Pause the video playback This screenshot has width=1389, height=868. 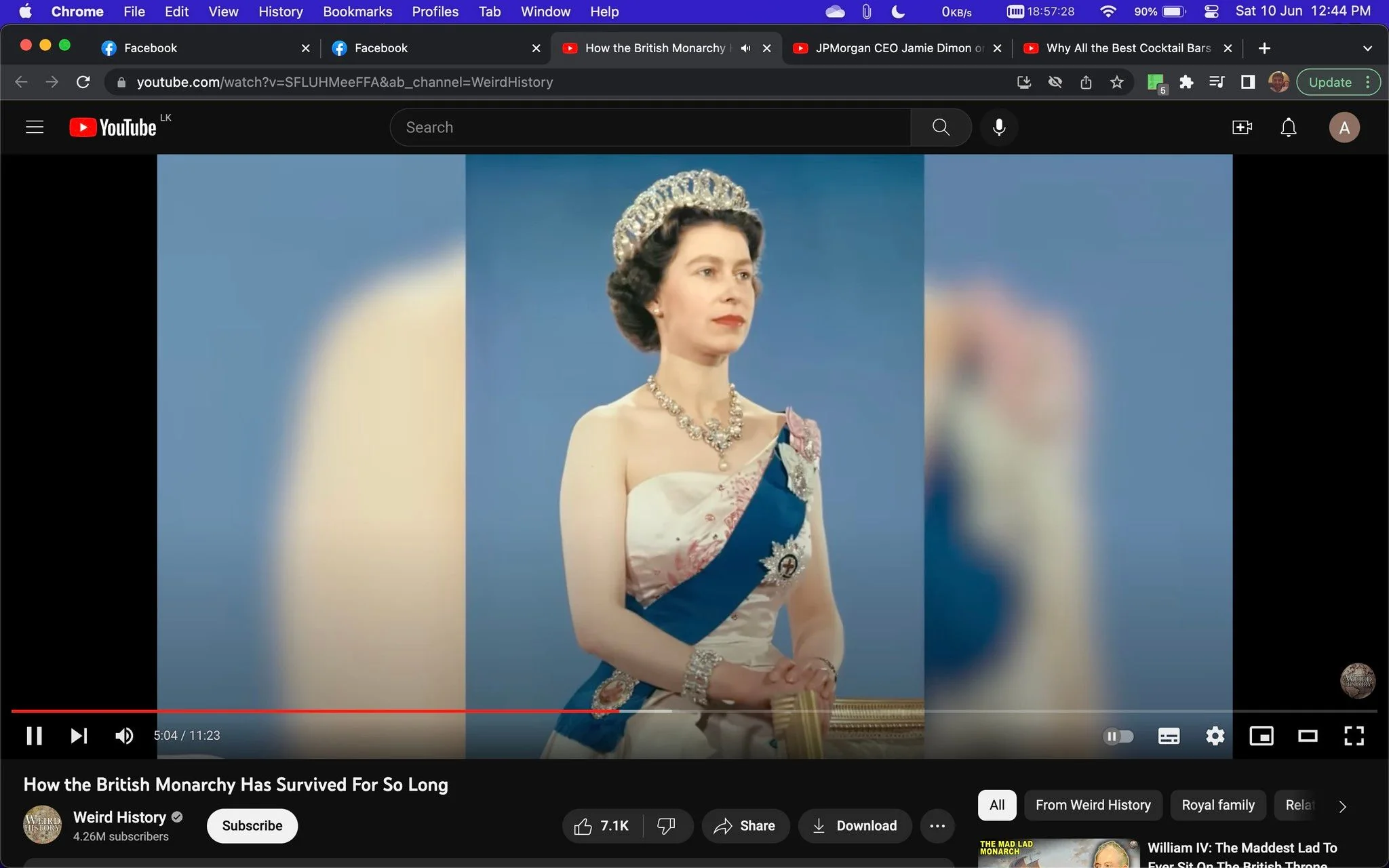(x=34, y=736)
